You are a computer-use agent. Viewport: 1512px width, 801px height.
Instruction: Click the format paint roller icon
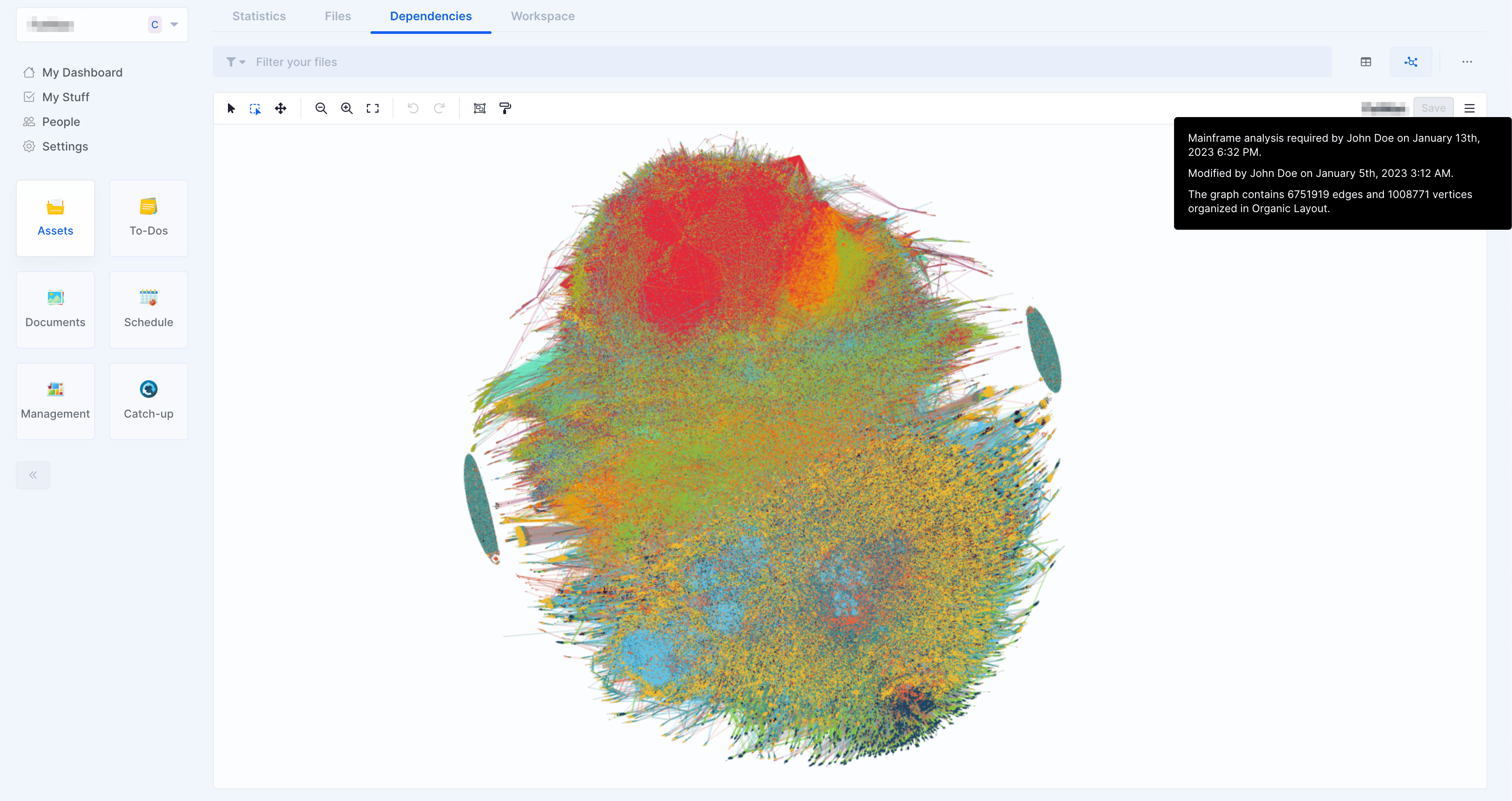coord(505,108)
